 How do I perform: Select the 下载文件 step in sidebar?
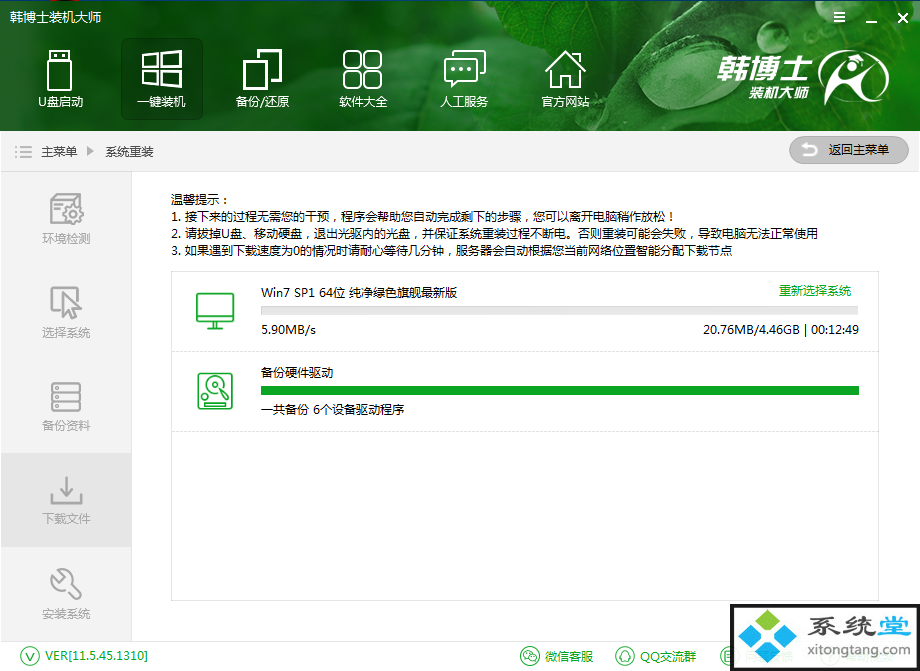[66, 500]
